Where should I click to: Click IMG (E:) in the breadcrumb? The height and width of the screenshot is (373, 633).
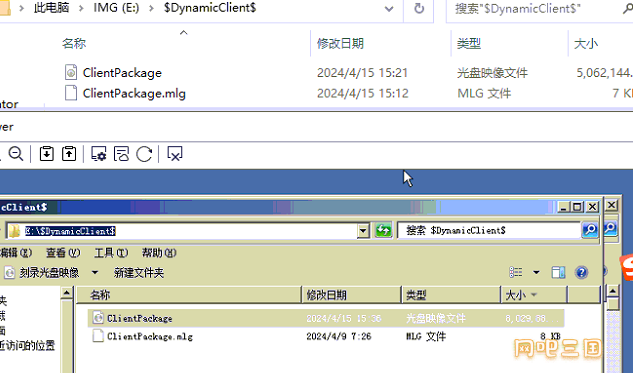(x=116, y=8)
